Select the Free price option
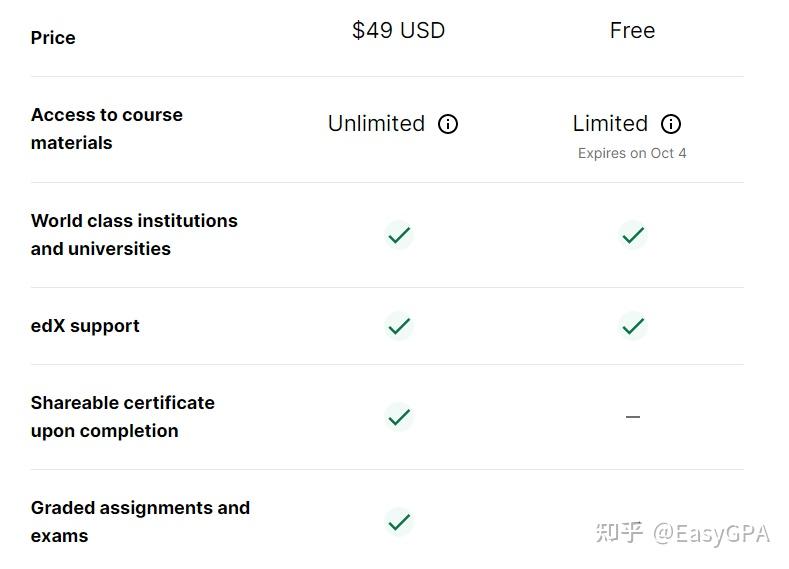This screenshot has width=789, height=569. (632, 31)
